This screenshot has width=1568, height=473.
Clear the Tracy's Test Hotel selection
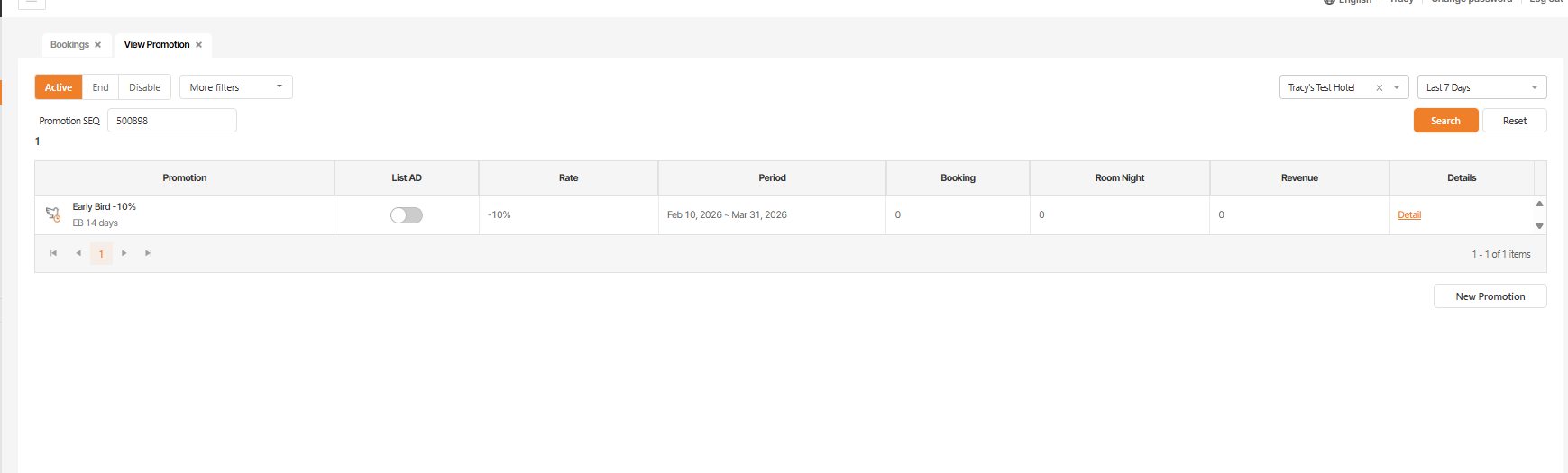(1379, 87)
